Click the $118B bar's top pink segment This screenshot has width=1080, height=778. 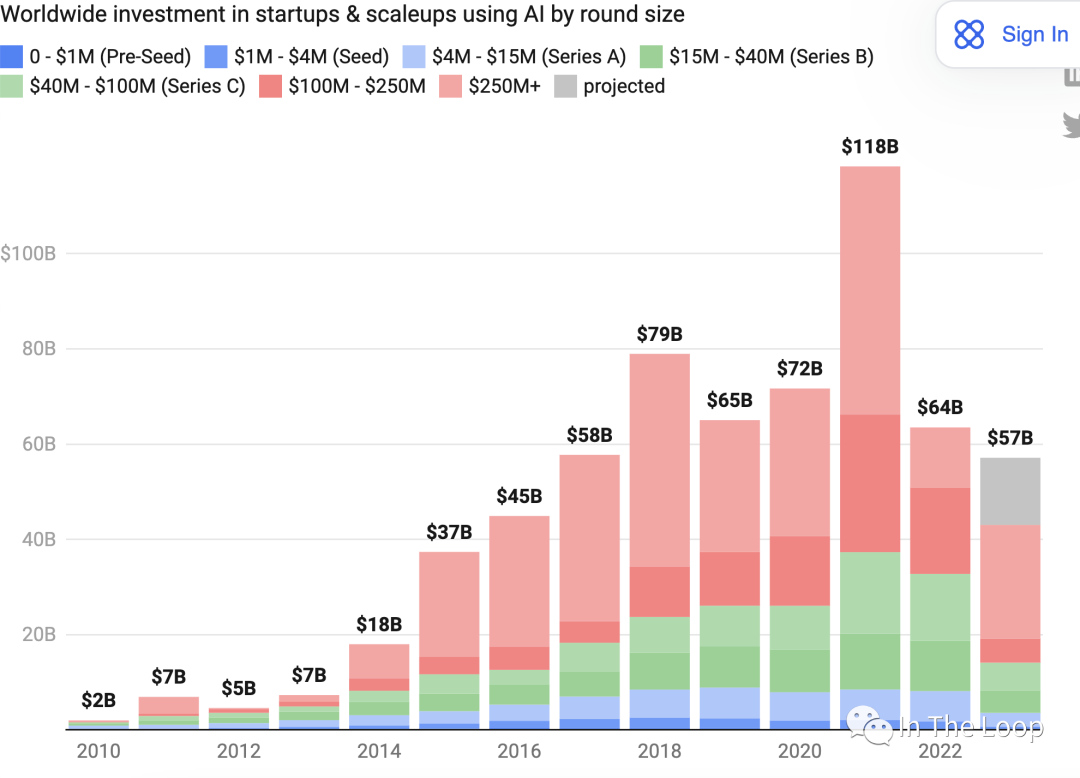click(x=870, y=291)
